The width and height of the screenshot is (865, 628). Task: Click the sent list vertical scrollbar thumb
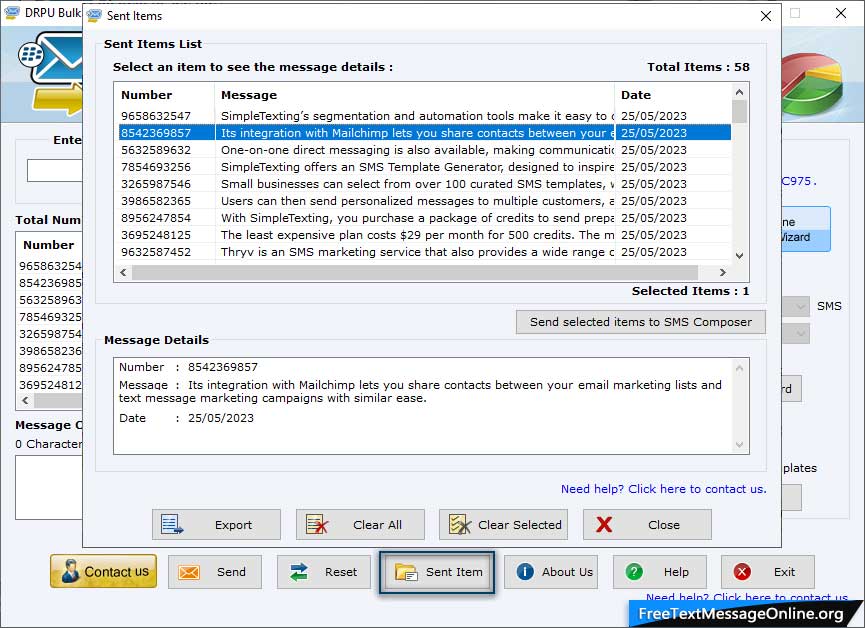click(x=739, y=111)
